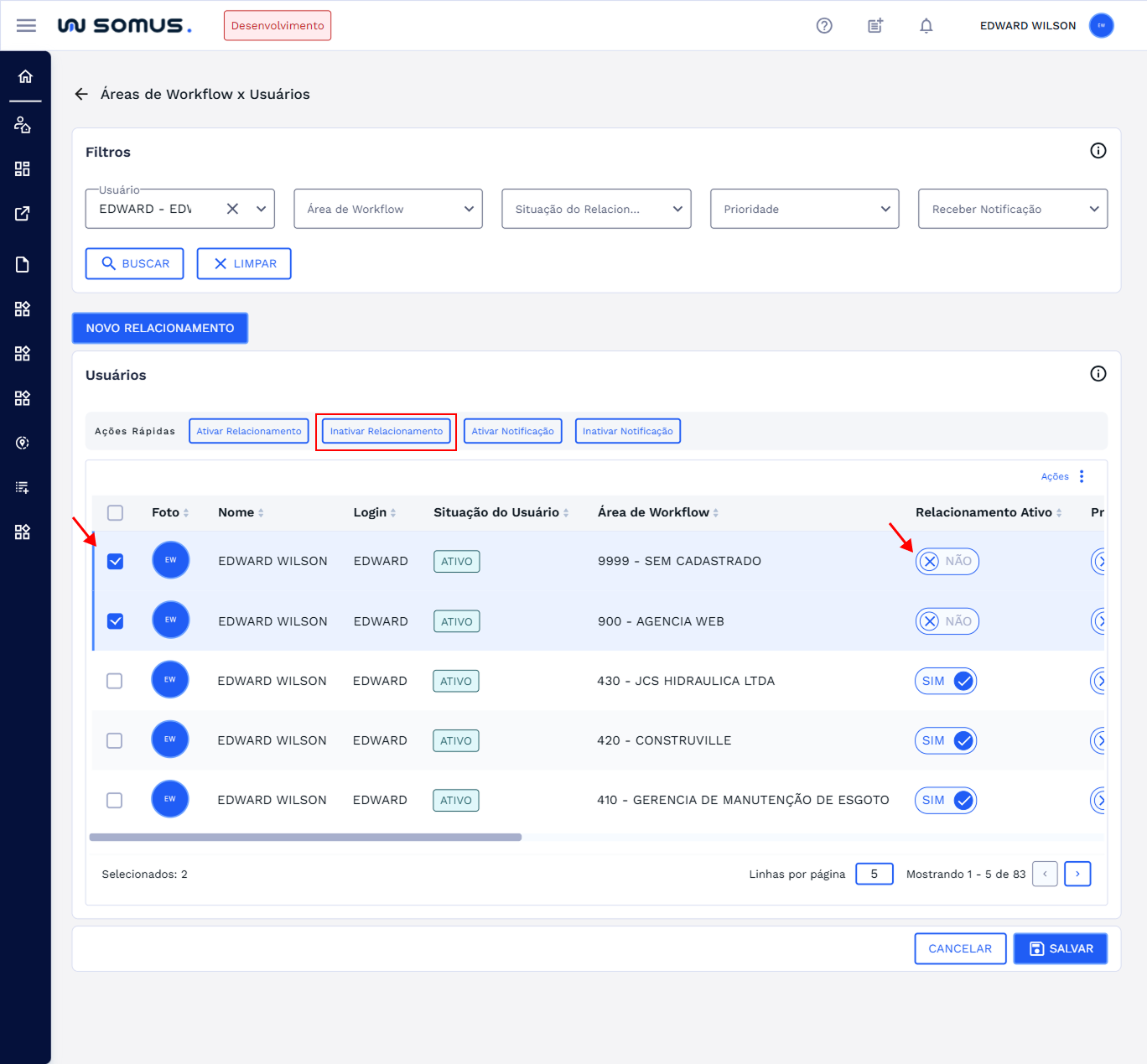The height and width of the screenshot is (1064, 1147).
Task: Uncheck the 9999 - SEM CADASTRADO row checkbox
Action: (116, 562)
